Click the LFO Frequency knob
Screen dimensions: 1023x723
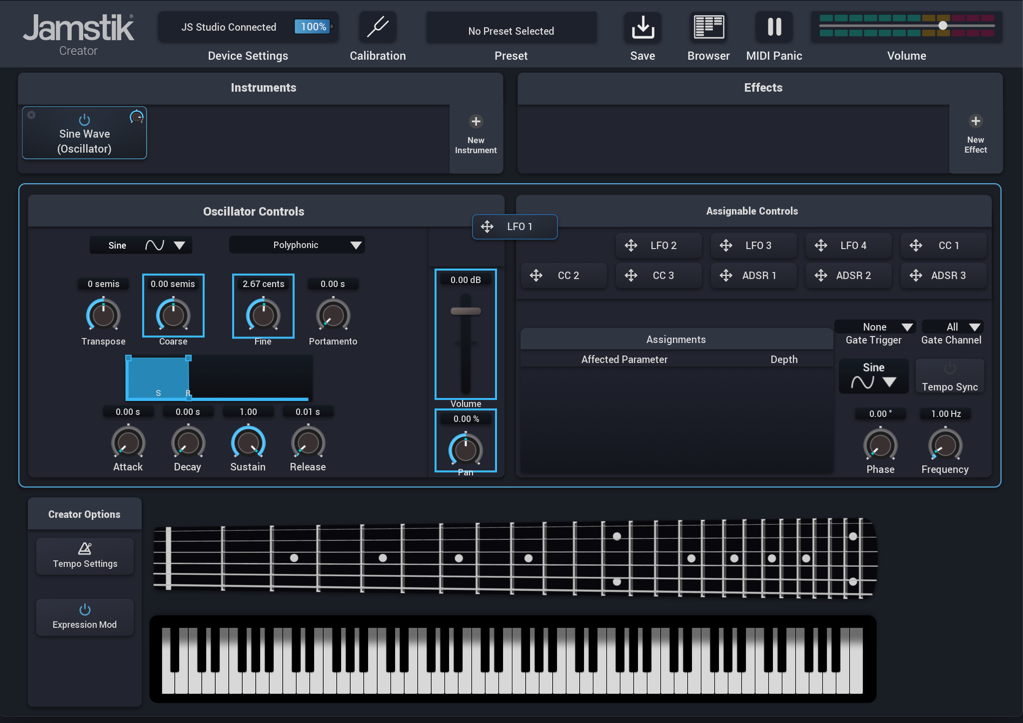[945, 445]
